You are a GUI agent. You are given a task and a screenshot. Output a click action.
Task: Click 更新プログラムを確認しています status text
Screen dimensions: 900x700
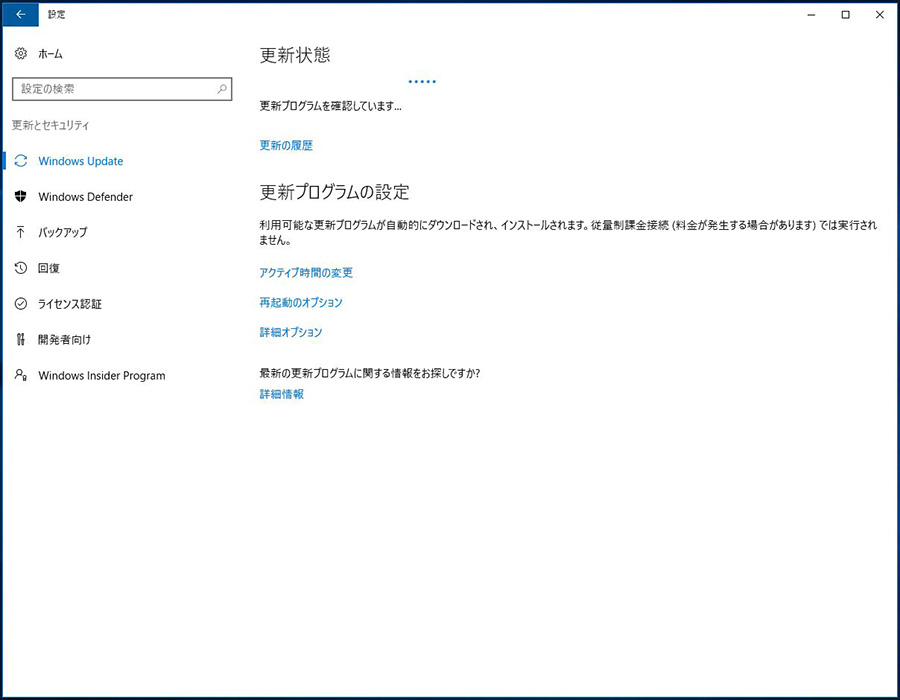tap(331, 106)
